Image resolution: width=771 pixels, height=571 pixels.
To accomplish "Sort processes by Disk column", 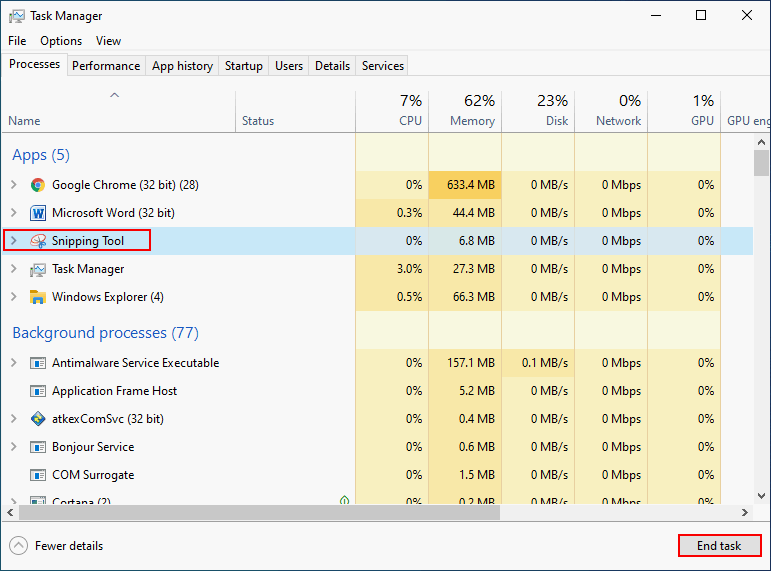I will coord(538,112).
